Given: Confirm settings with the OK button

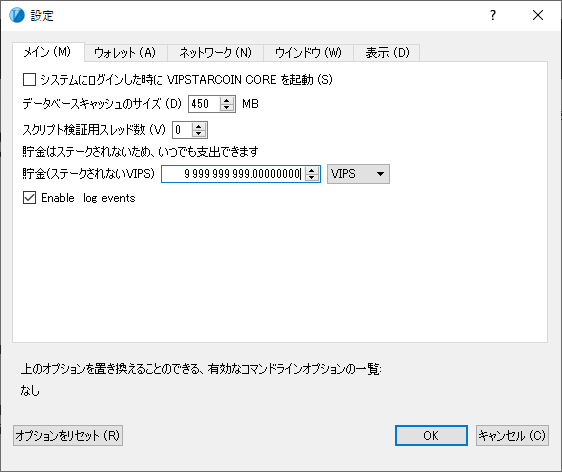Looking at the screenshot, I should [x=431, y=435].
